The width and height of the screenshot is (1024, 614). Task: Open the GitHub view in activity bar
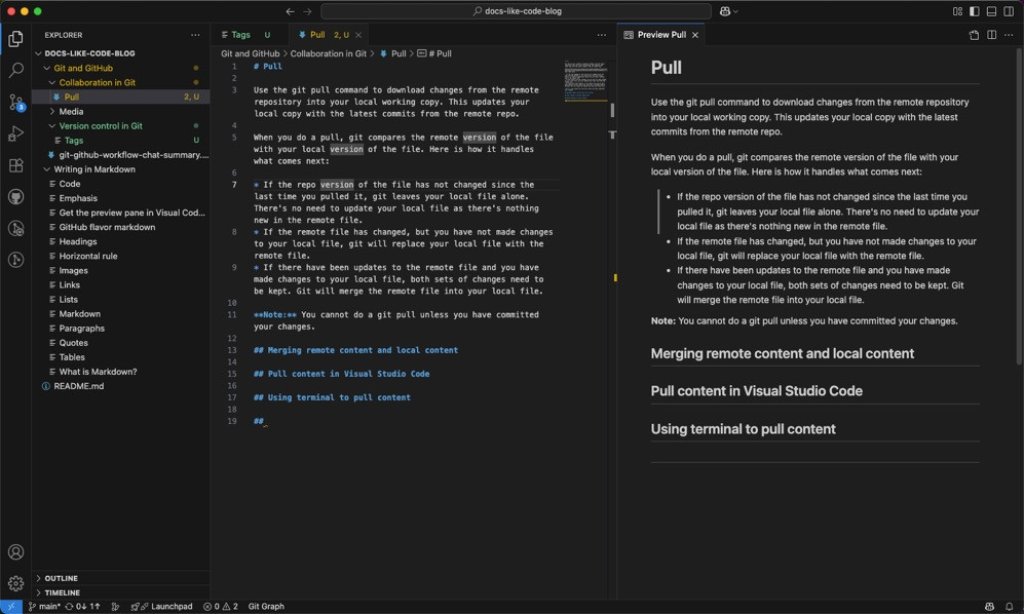click(x=16, y=197)
